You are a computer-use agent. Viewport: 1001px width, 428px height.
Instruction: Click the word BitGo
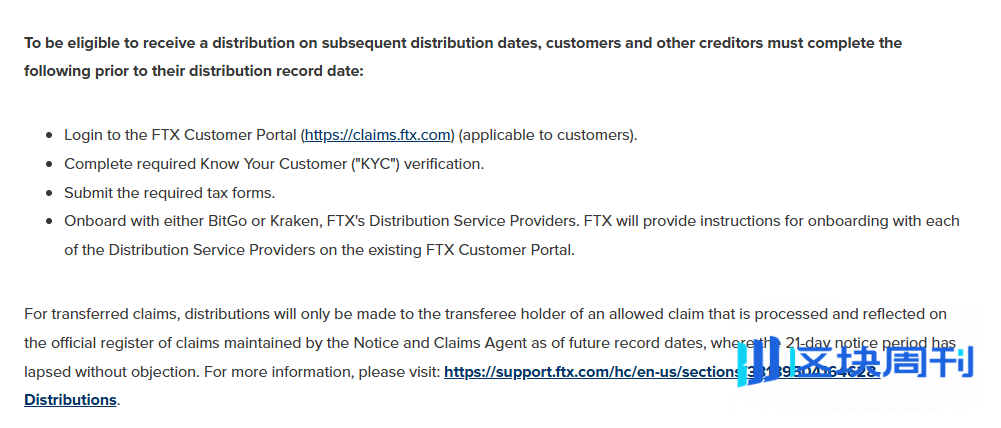pos(227,221)
